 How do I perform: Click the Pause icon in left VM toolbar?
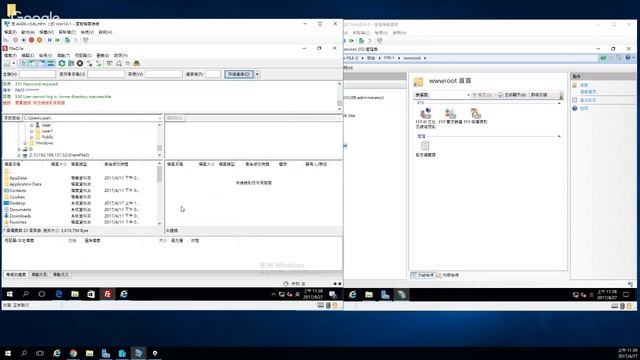point(50,40)
